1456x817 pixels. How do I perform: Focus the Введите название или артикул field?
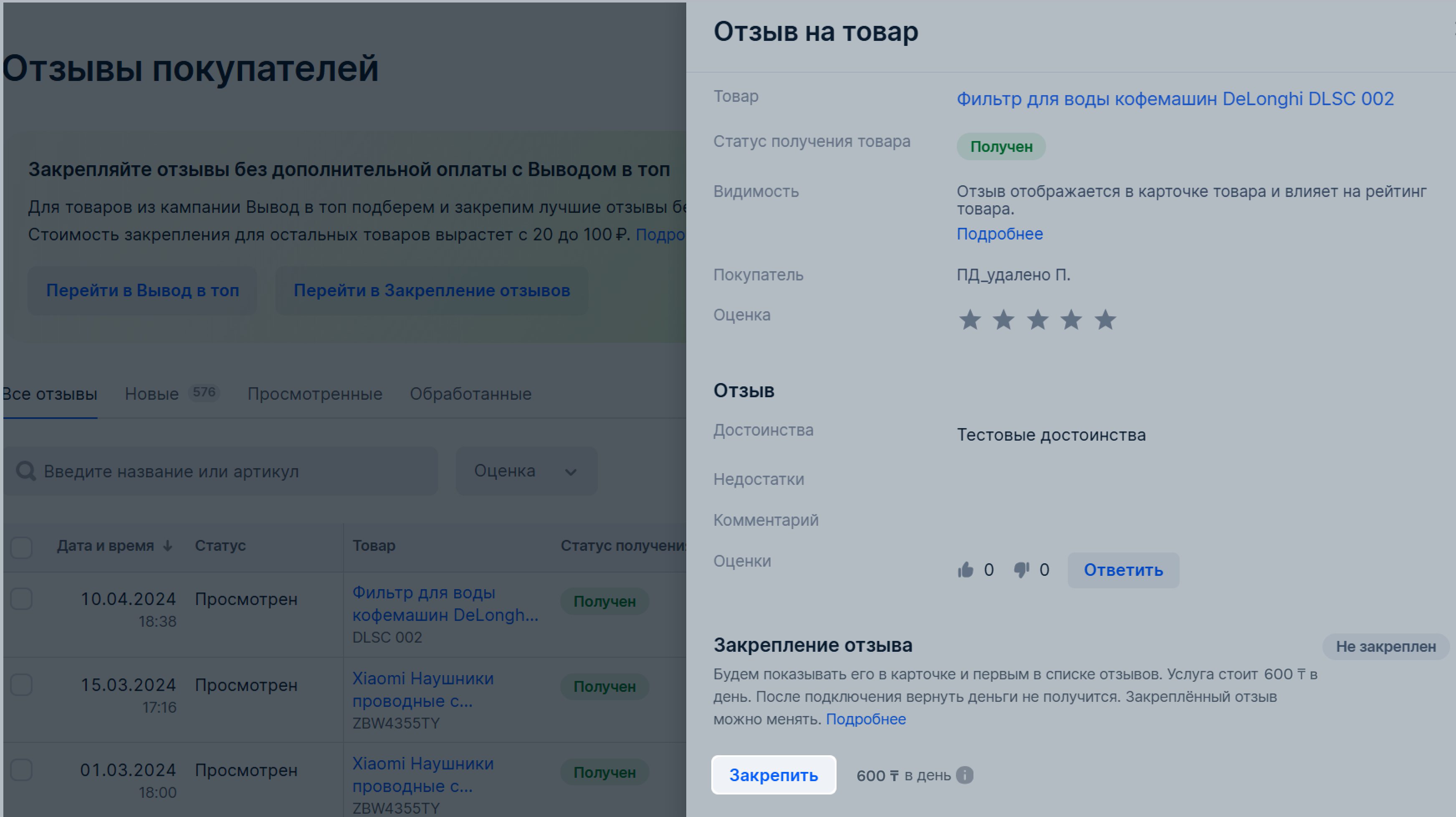pyautogui.click(x=221, y=471)
